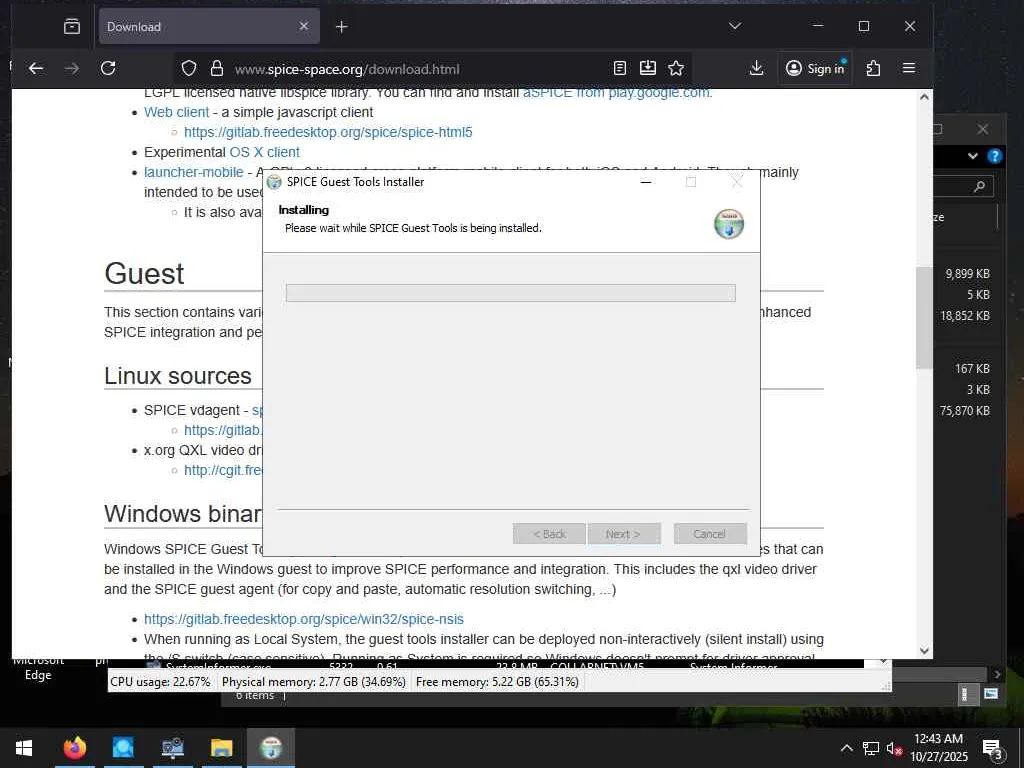The image size is (1024, 768).
Task: Click the Explorer search magnifier icon
Action: 980,187
